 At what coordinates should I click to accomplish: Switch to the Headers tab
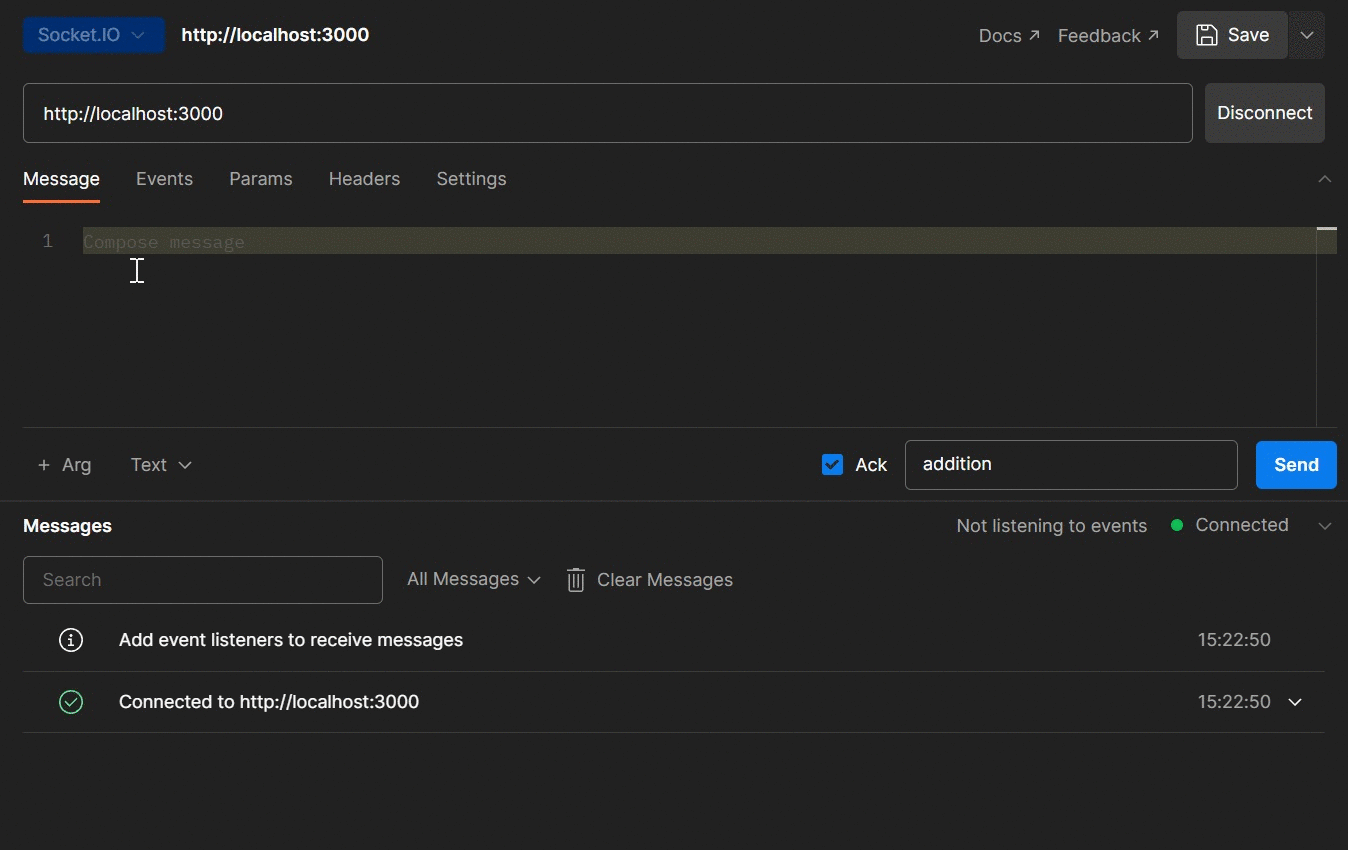pyautogui.click(x=364, y=178)
